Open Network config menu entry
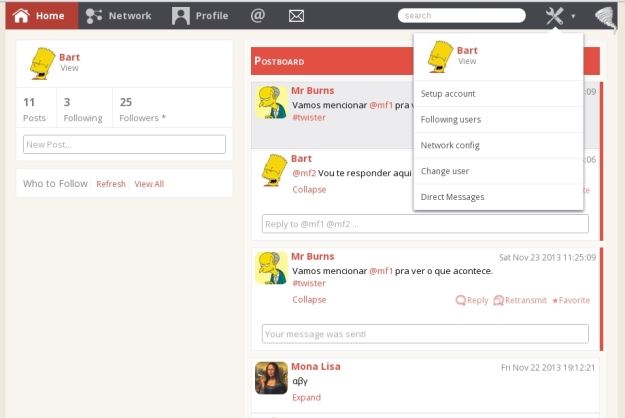The image size is (625, 418). click(x=451, y=145)
